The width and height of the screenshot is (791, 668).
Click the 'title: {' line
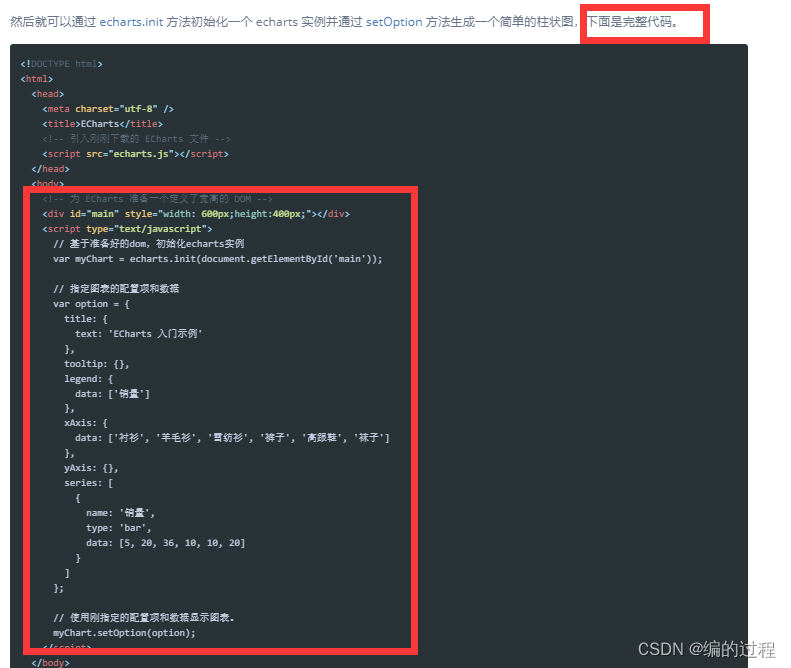pyautogui.click(x=86, y=319)
